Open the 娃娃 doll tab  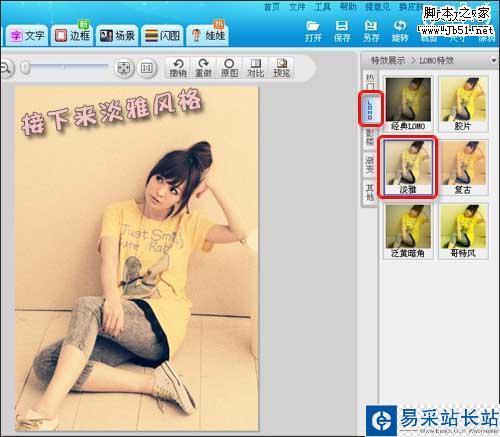tap(208, 35)
